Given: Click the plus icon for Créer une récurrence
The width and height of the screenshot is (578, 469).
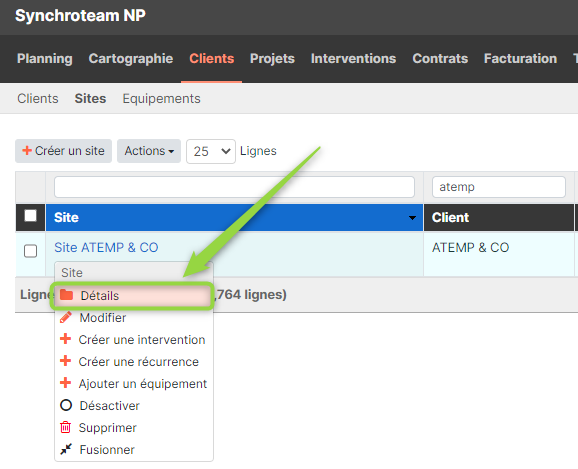Looking at the screenshot, I should coord(66,361).
